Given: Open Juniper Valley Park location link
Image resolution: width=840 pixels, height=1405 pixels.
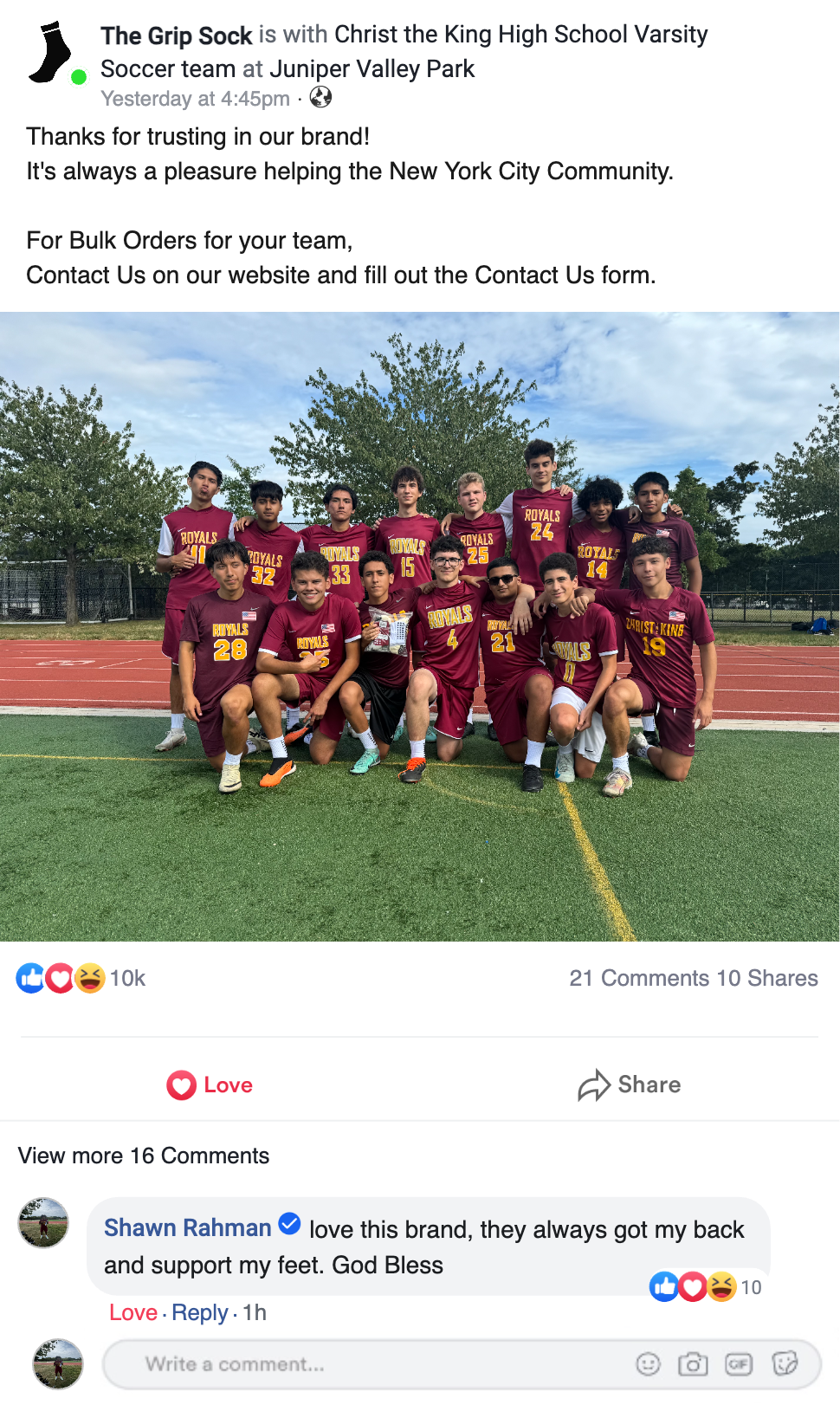Looking at the screenshot, I should [372, 68].
